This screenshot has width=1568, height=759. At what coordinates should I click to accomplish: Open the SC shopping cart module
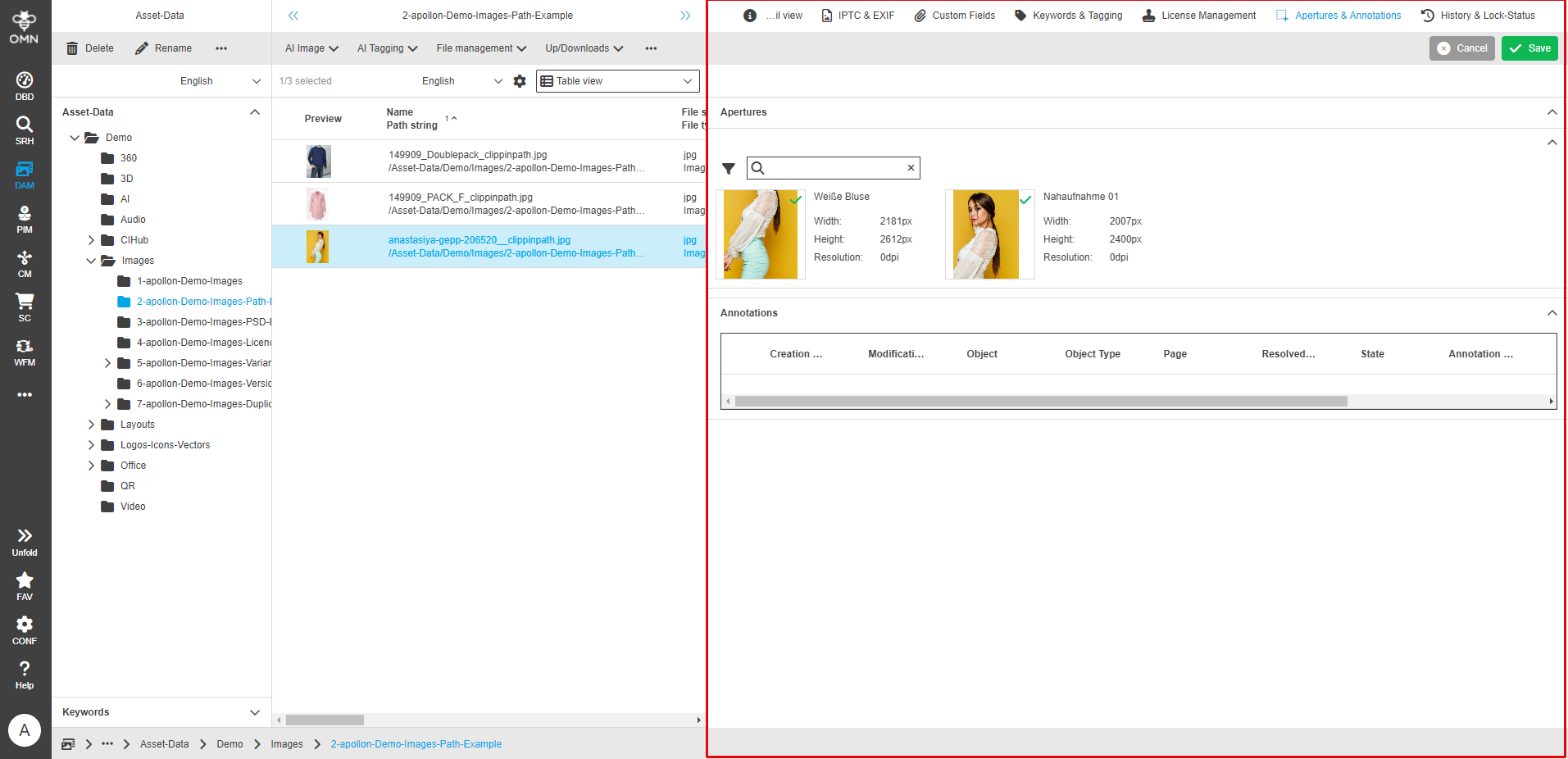[x=25, y=307]
